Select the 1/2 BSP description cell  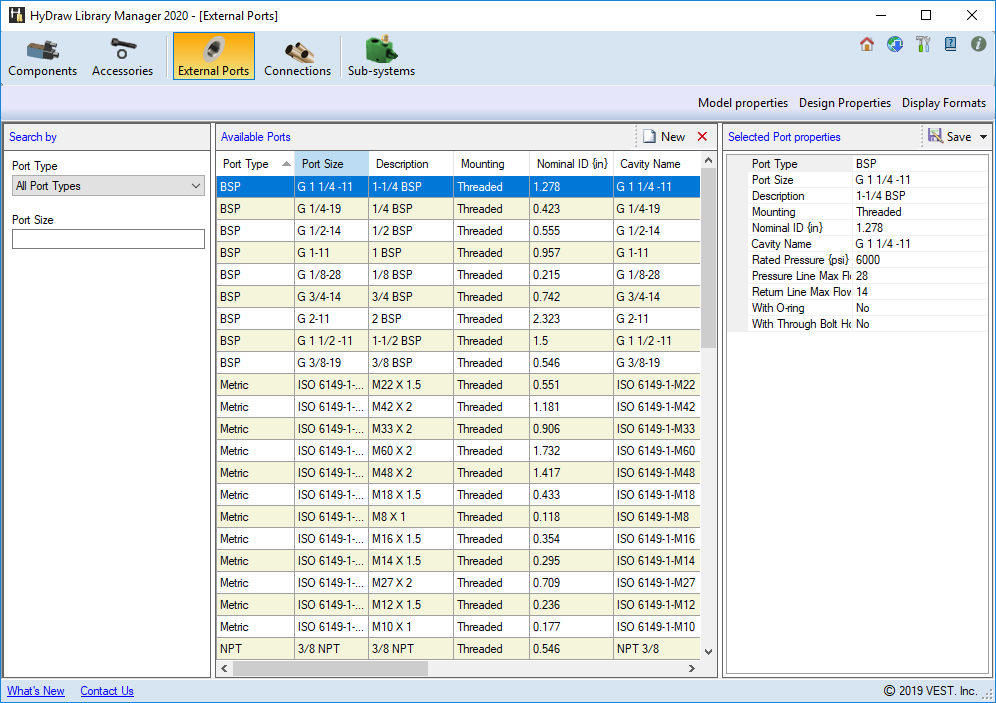411,231
